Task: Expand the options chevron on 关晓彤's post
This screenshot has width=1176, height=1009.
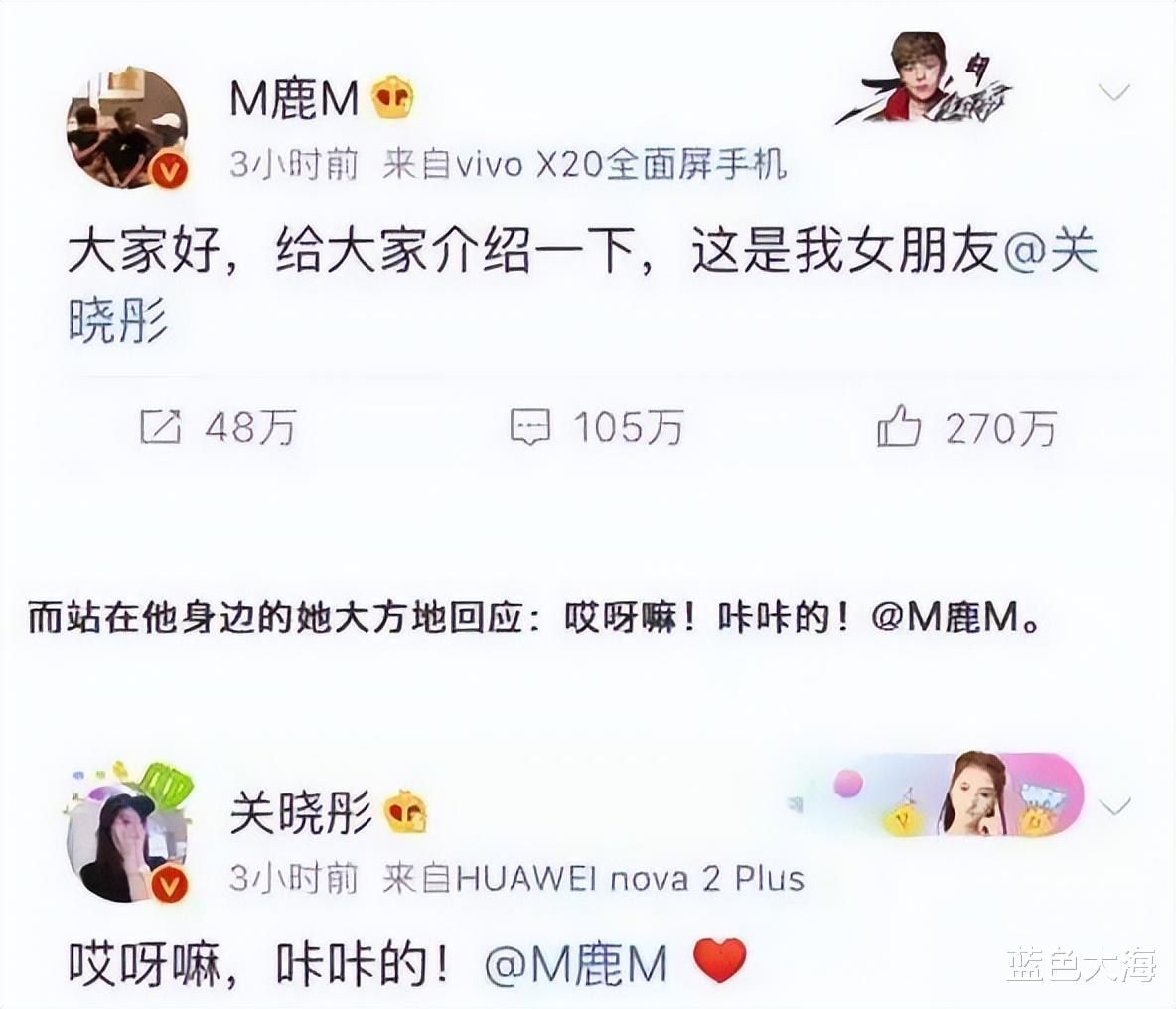Action: click(x=1113, y=806)
